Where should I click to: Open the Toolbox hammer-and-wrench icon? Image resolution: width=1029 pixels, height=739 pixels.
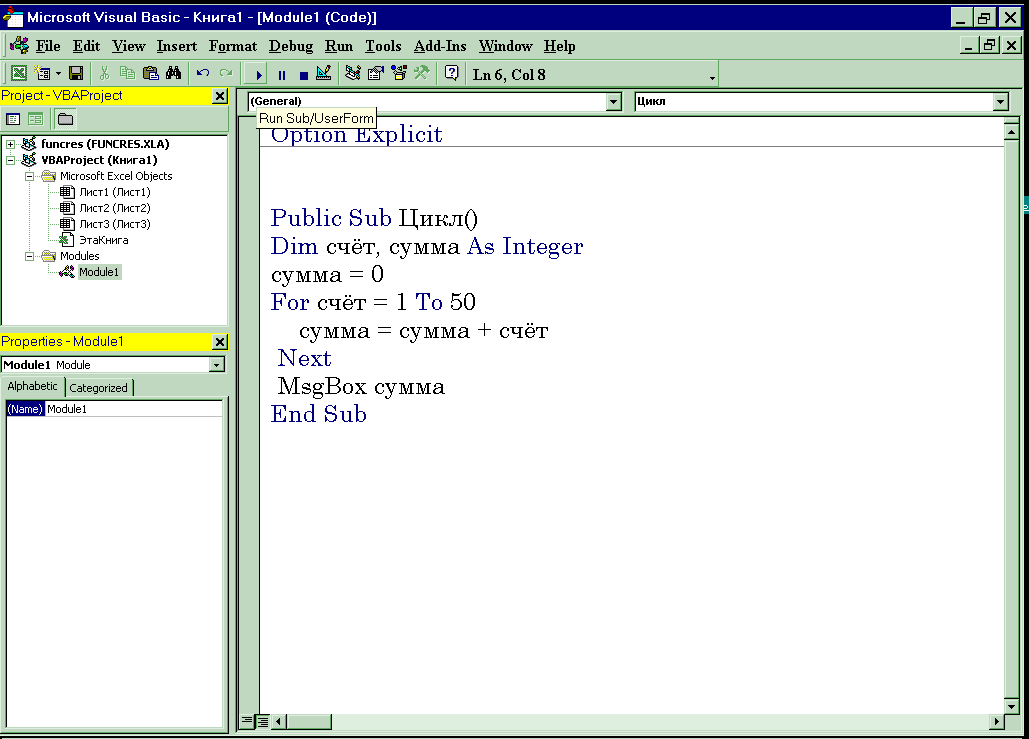point(421,74)
